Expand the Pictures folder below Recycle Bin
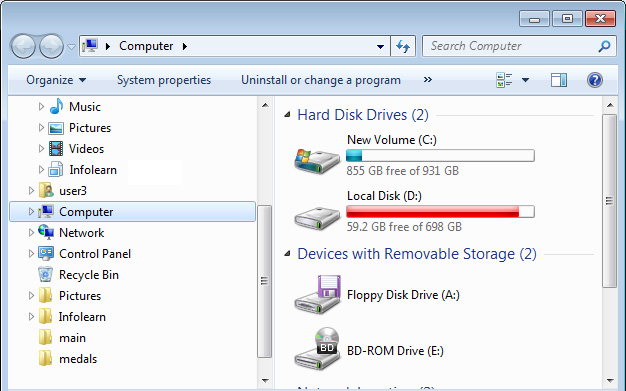The height and width of the screenshot is (391, 626). tap(31, 296)
